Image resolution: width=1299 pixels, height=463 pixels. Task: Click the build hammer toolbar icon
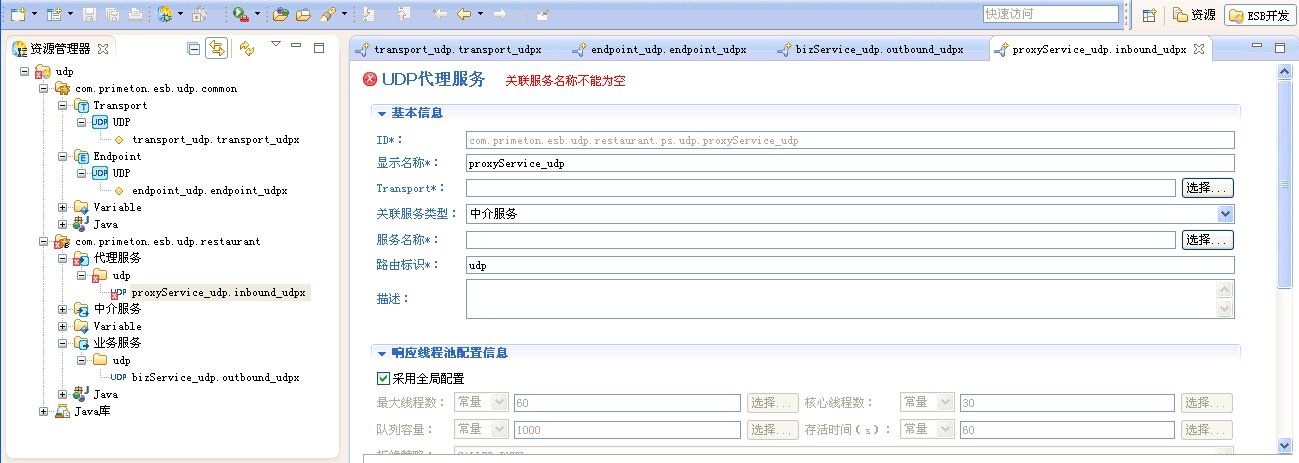coord(199,14)
